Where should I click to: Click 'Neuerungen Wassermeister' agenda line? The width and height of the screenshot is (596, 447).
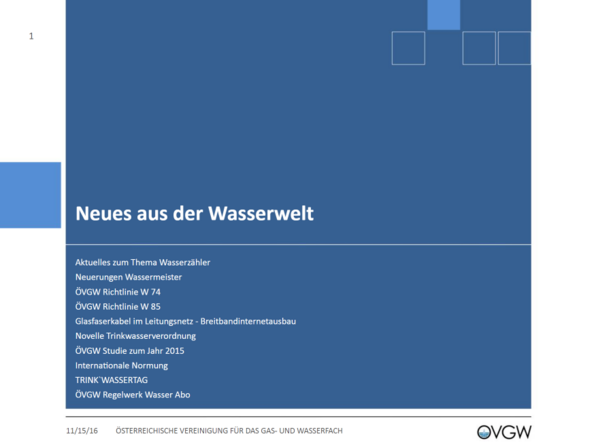pos(128,277)
